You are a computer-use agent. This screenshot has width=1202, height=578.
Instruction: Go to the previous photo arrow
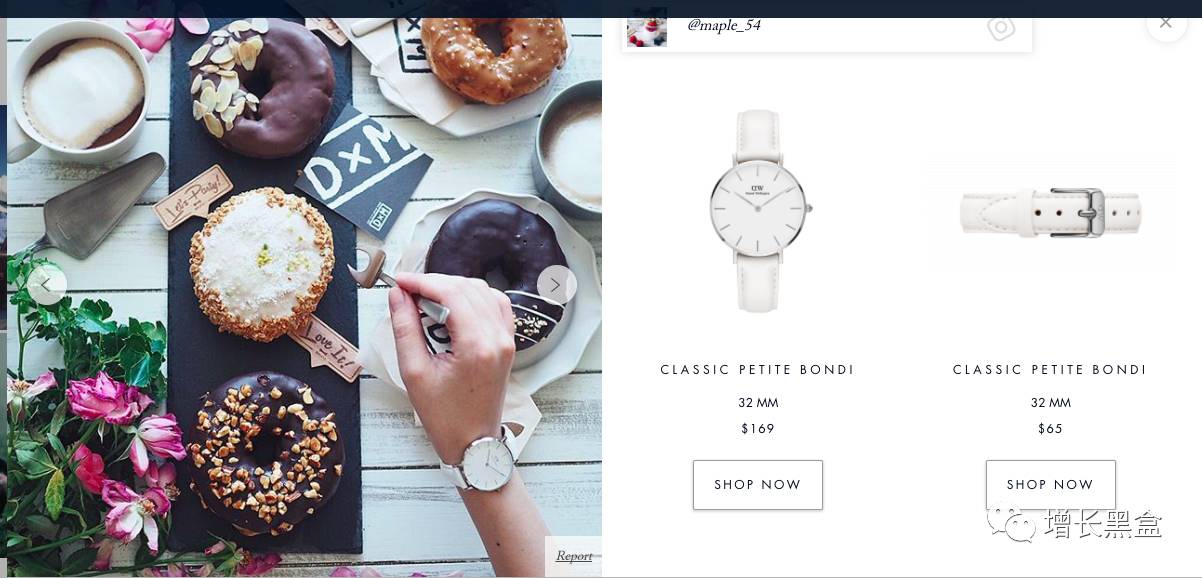tap(46, 285)
